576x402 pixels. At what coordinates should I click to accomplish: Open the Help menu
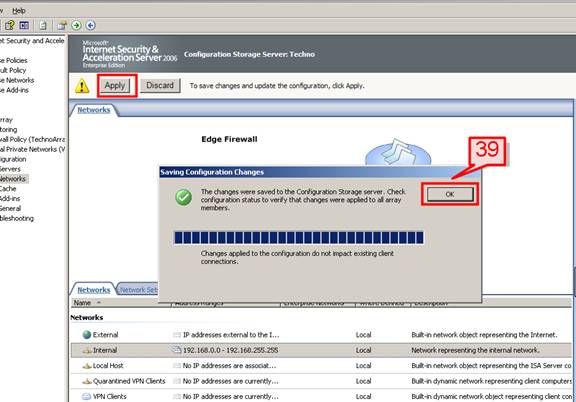(x=19, y=11)
